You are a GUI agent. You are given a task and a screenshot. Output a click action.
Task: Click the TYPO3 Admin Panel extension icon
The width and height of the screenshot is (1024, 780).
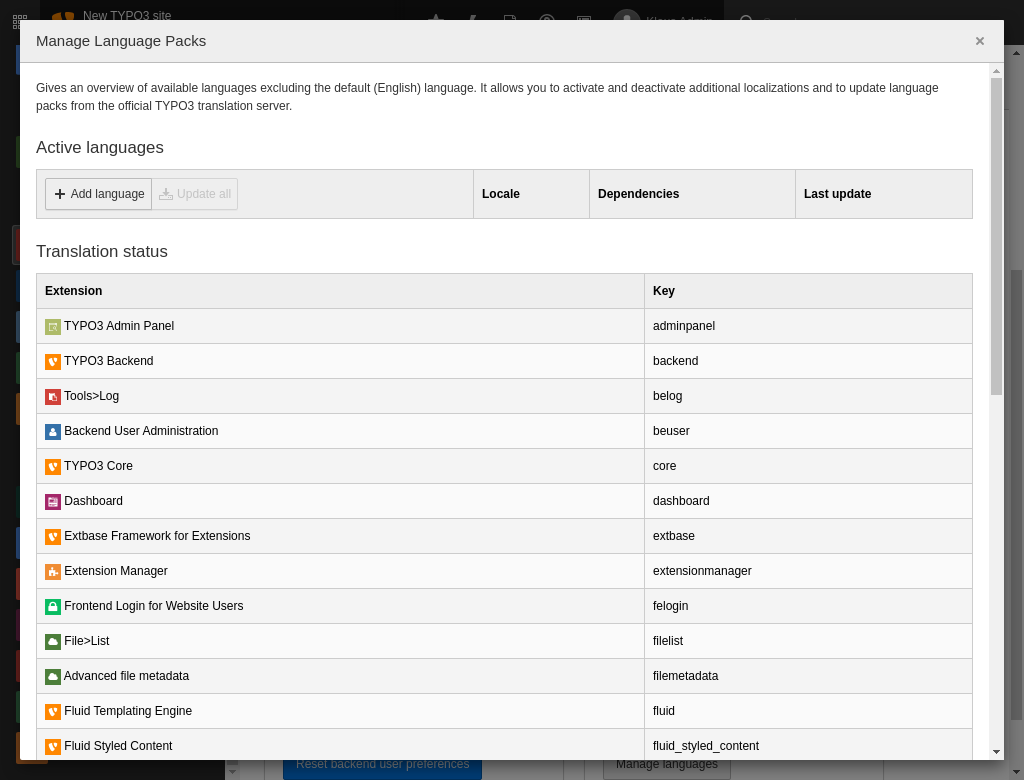pos(53,327)
